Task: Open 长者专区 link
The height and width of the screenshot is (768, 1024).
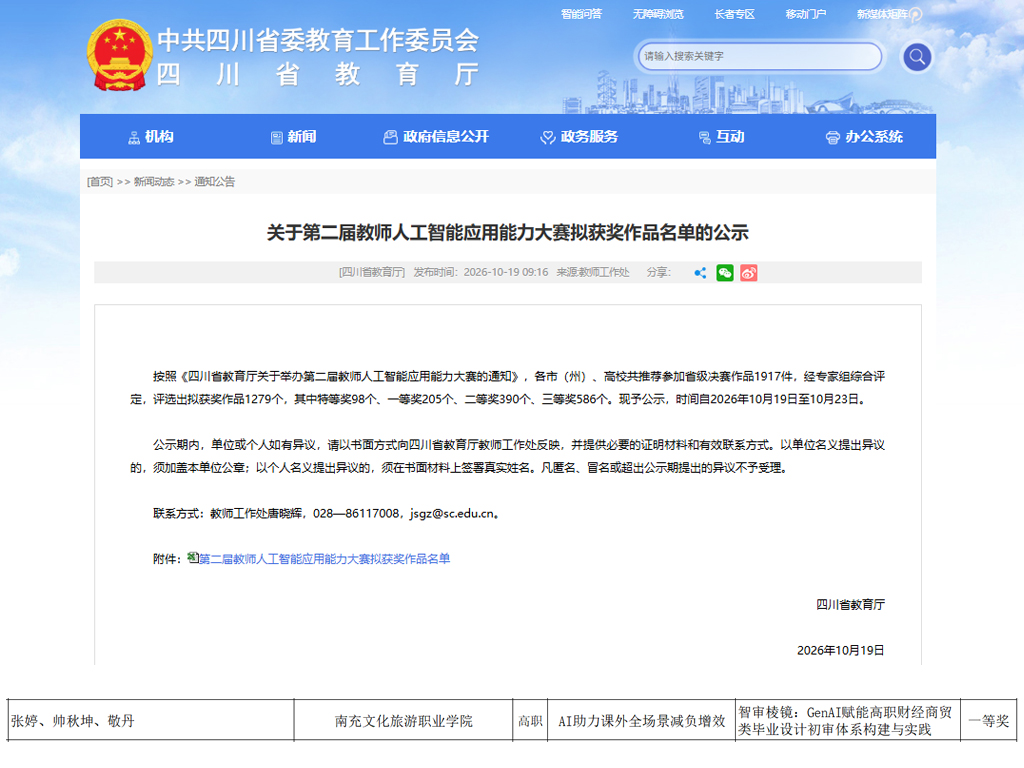Action: coord(734,14)
